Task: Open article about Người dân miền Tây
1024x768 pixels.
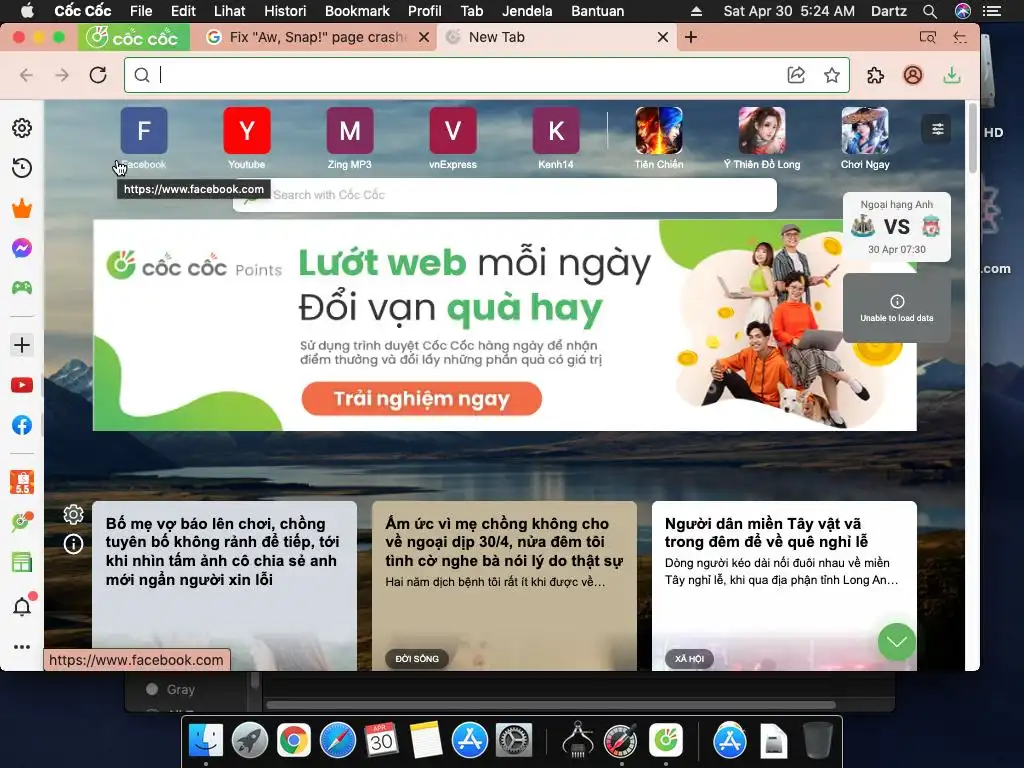Action: pyautogui.click(x=784, y=586)
